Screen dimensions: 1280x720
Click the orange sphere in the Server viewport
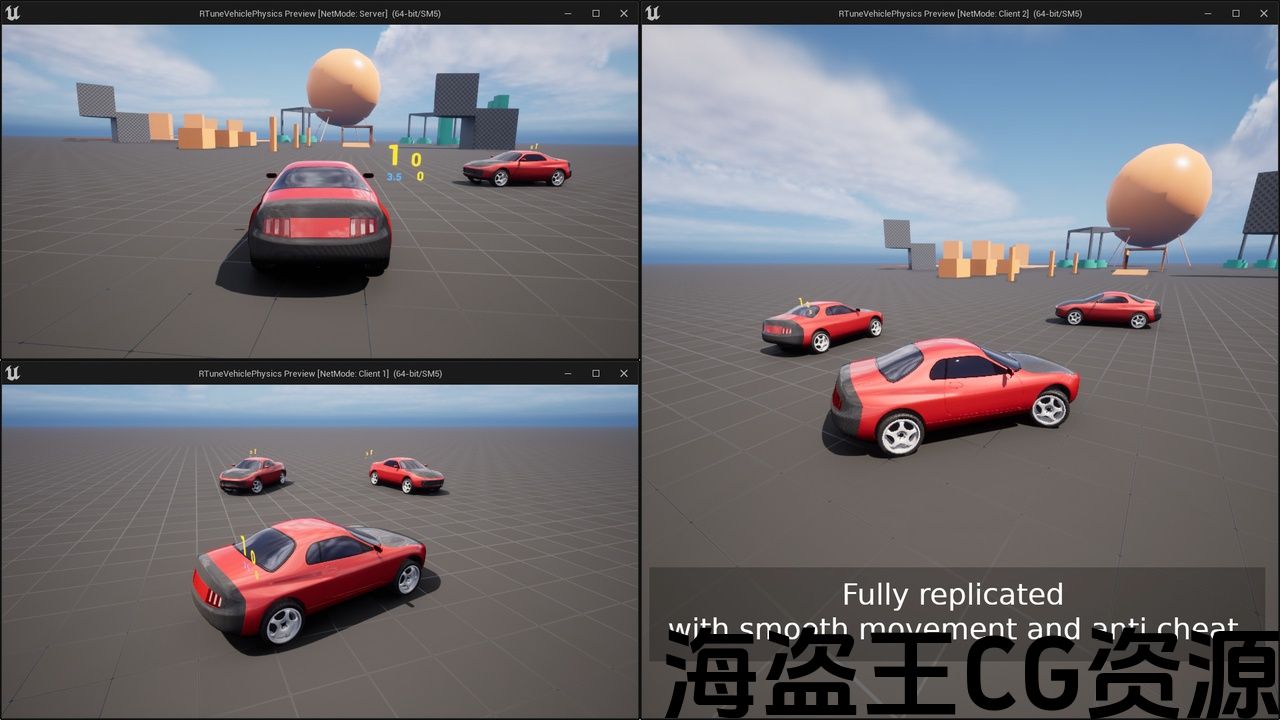[343, 87]
